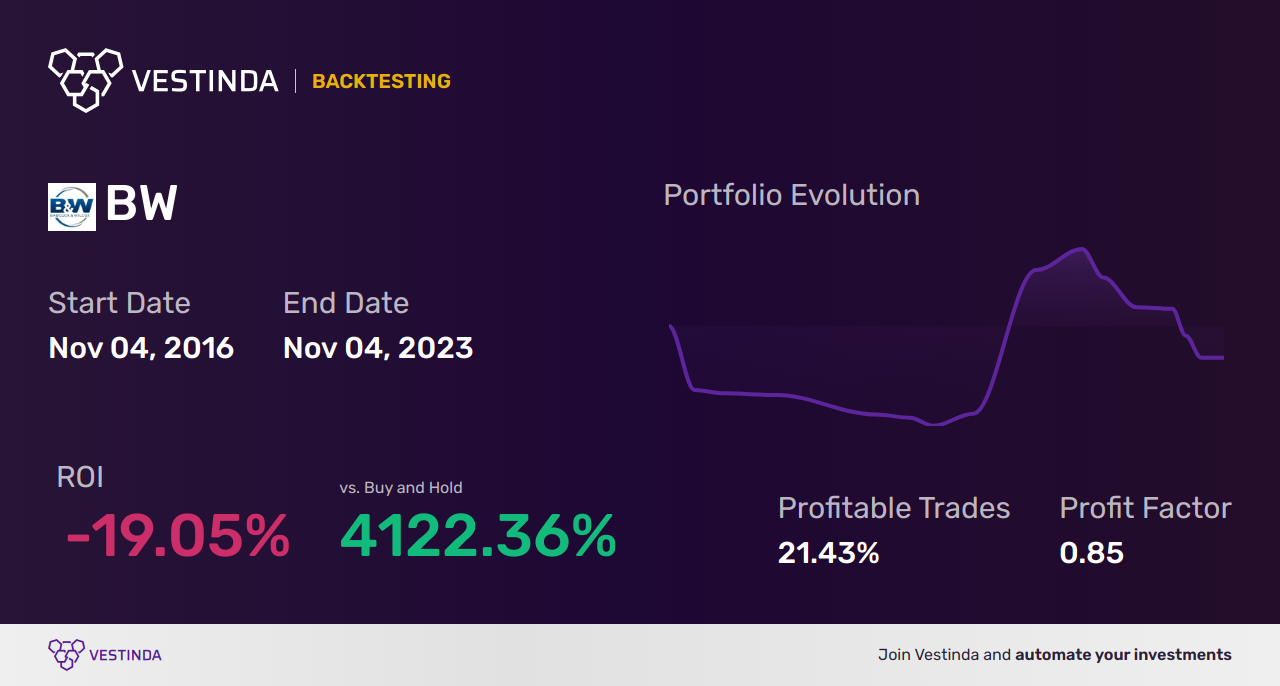Click the Portfolio Evolution heading

792,195
